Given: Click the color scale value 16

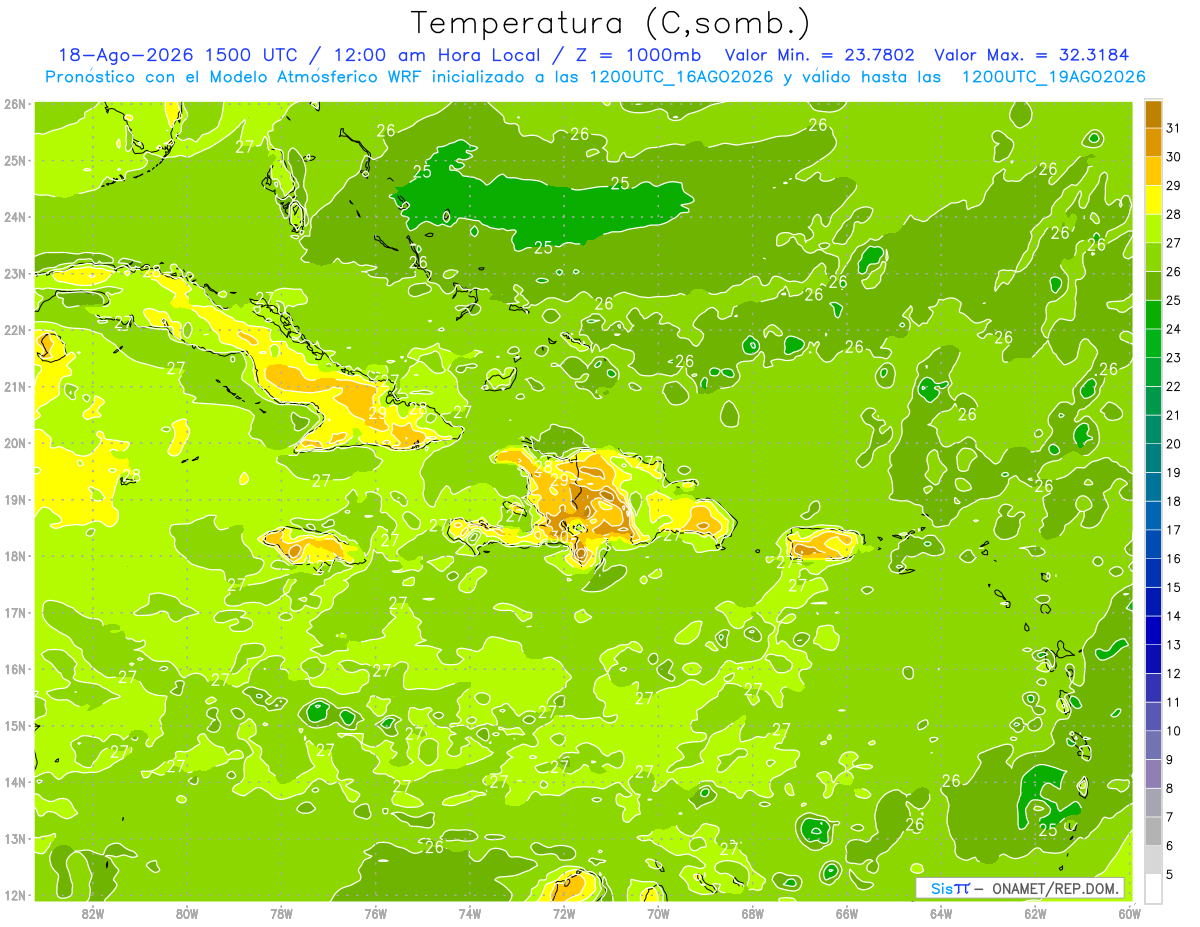Looking at the screenshot, I should click(x=1174, y=559).
